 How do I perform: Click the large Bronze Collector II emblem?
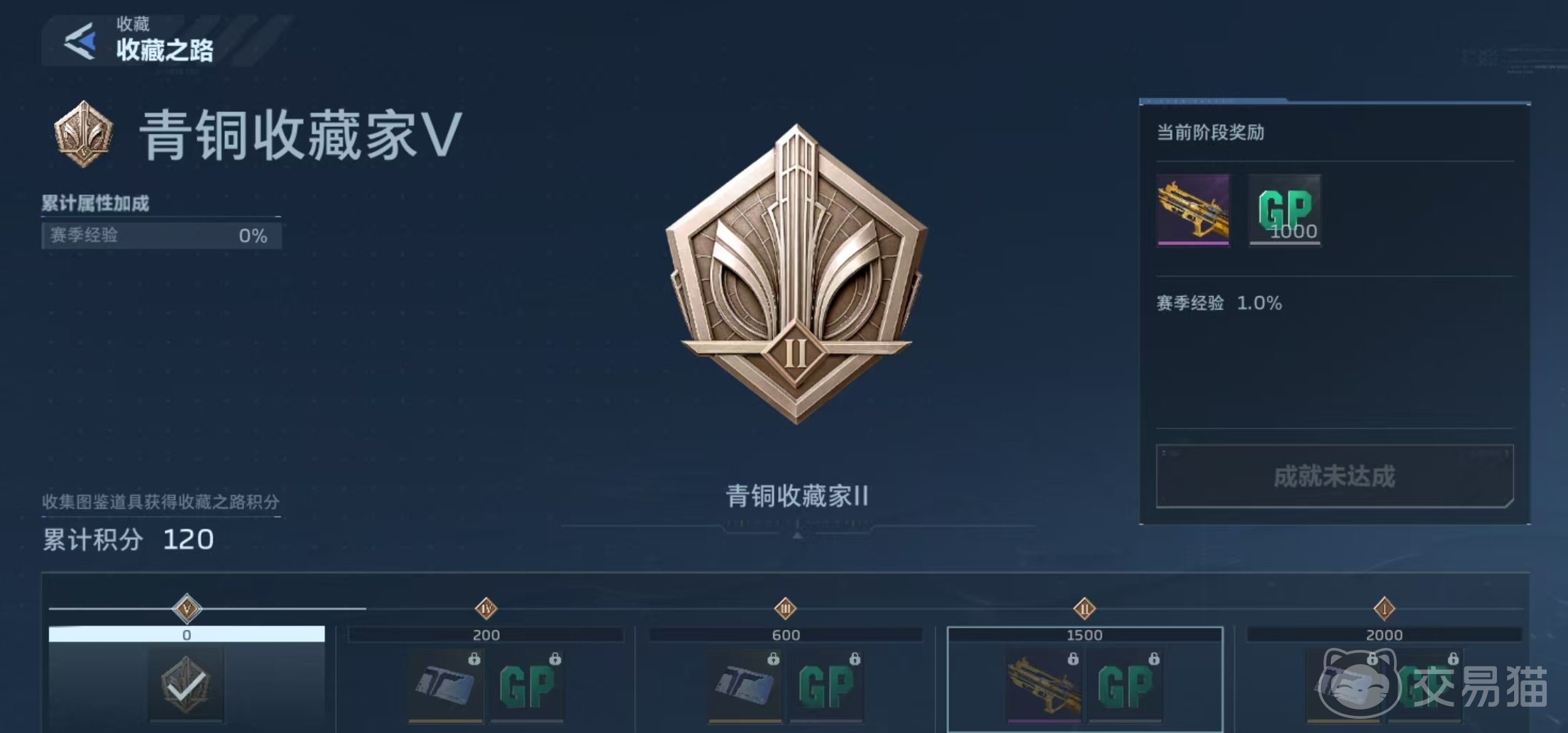tap(796, 274)
